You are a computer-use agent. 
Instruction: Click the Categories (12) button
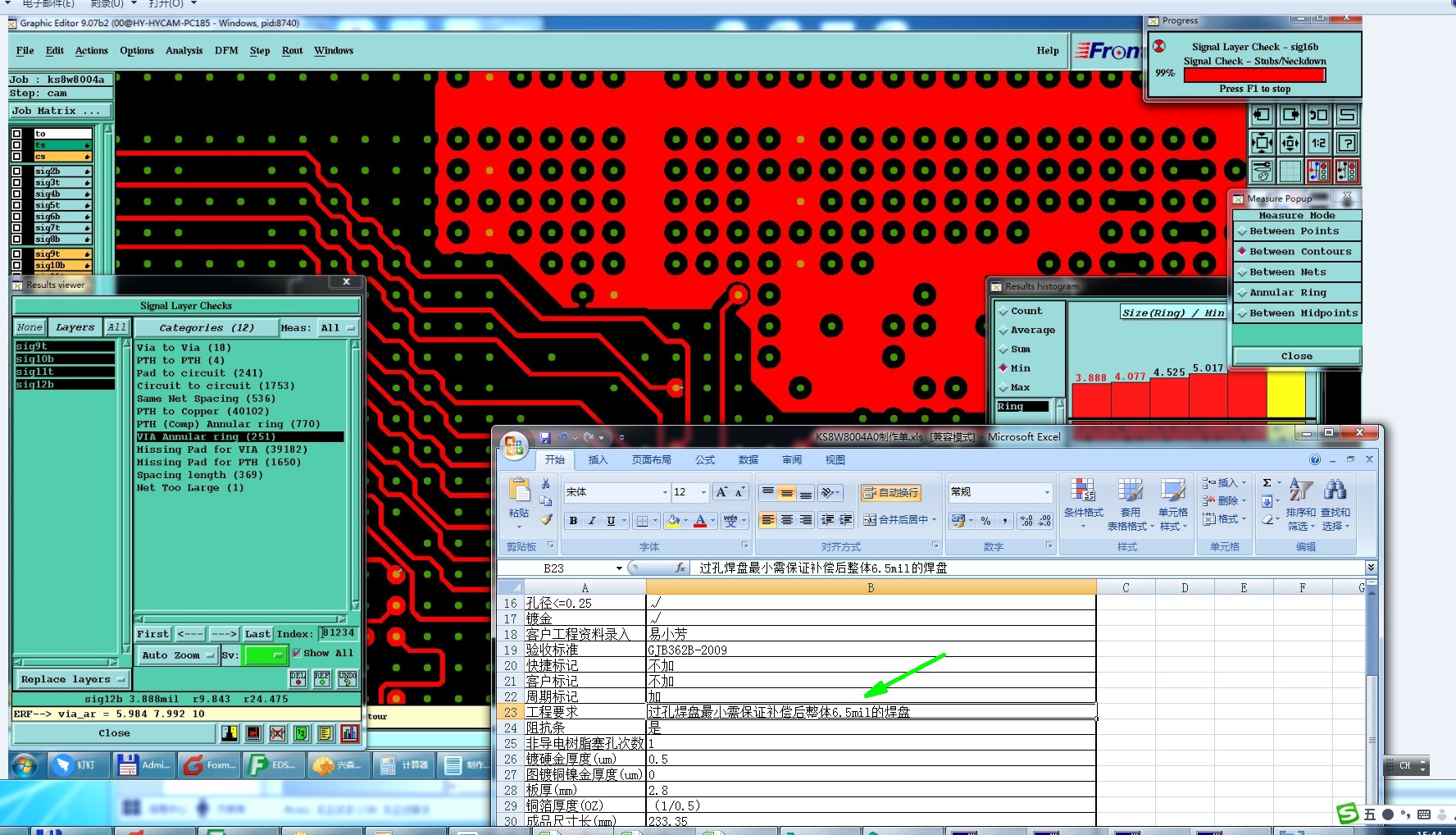(207, 328)
